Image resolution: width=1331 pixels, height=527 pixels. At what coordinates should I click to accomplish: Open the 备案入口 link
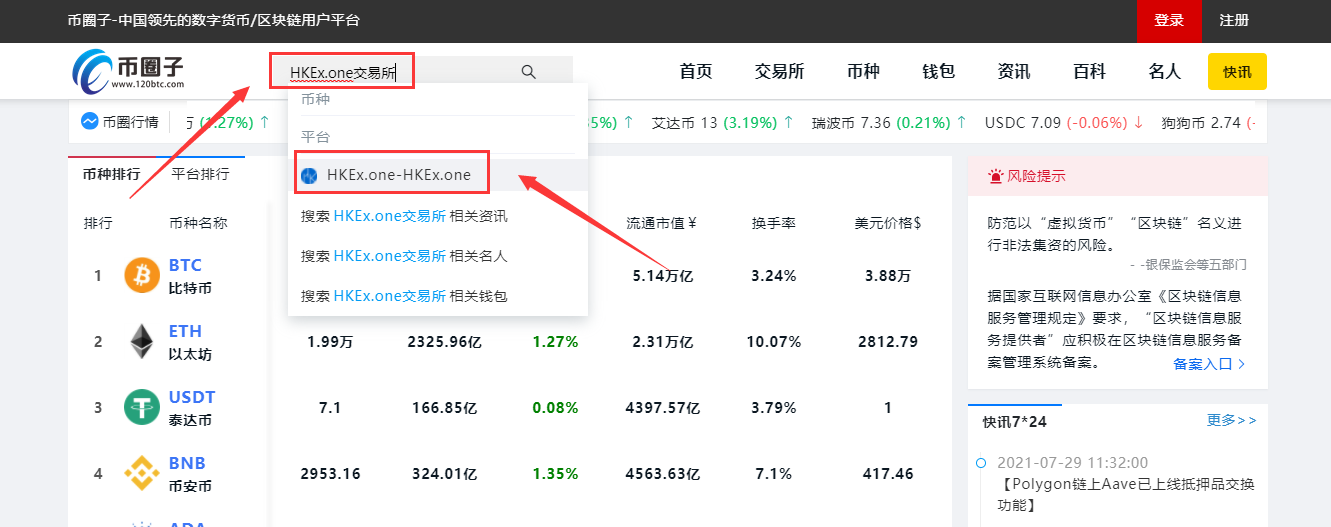(x=1209, y=364)
